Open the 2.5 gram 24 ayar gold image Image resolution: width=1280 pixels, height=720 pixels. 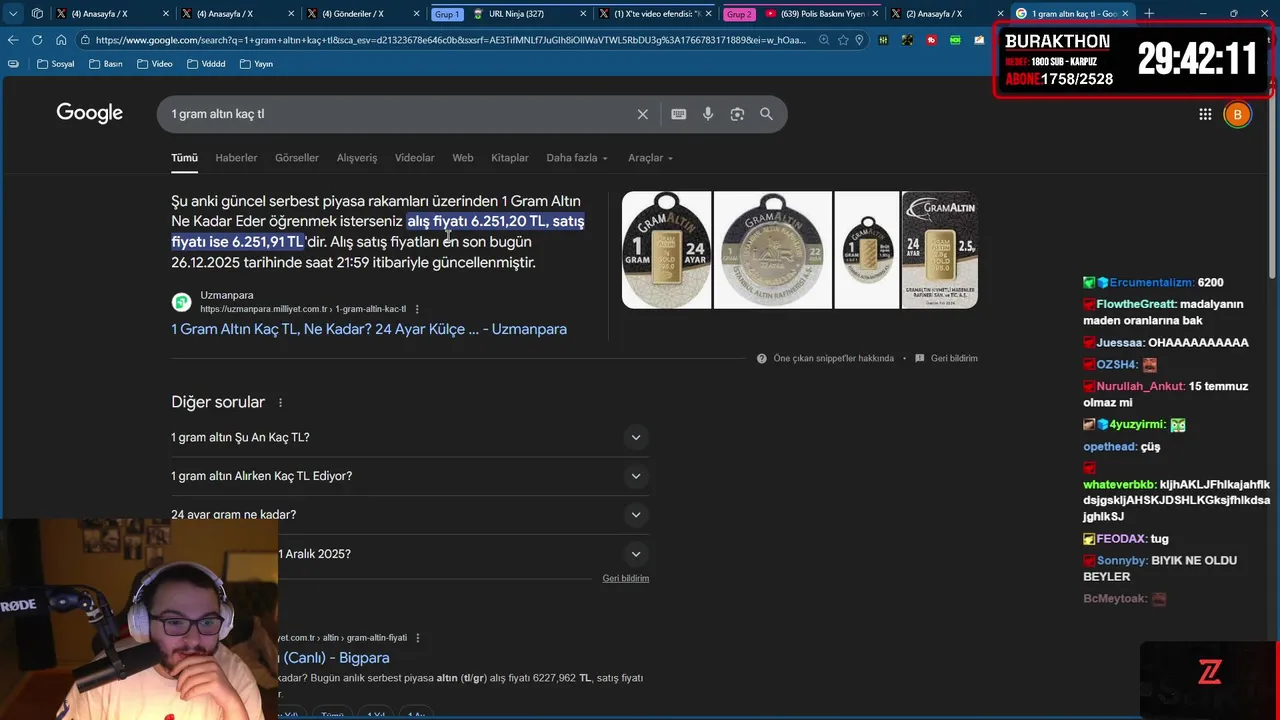940,250
